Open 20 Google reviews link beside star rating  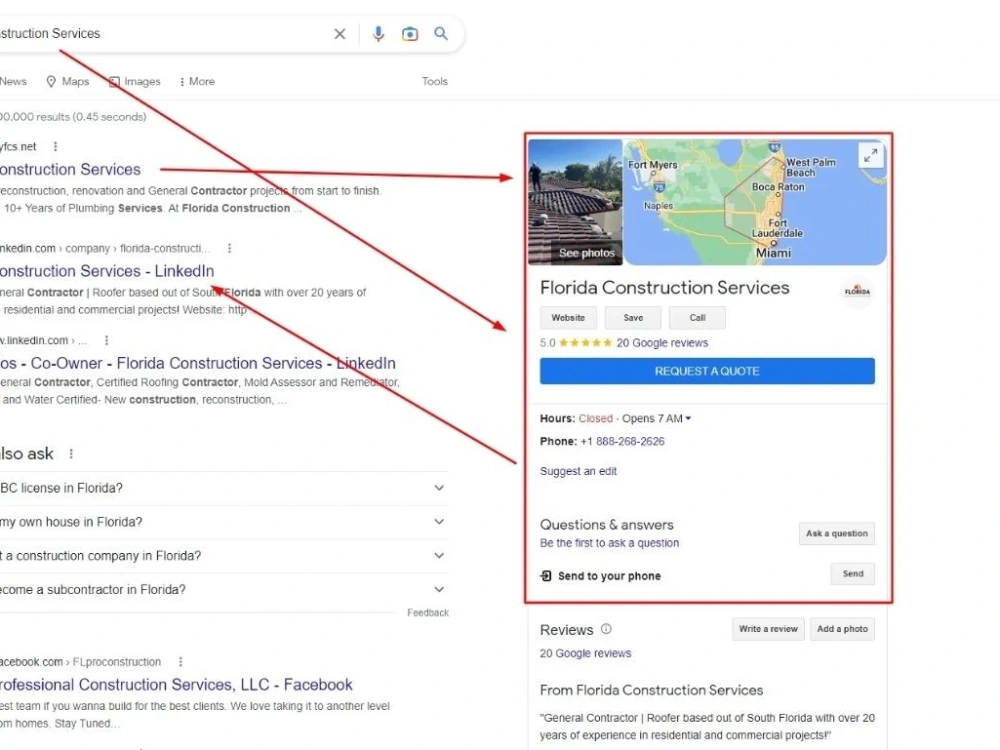(x=662, y=343)
